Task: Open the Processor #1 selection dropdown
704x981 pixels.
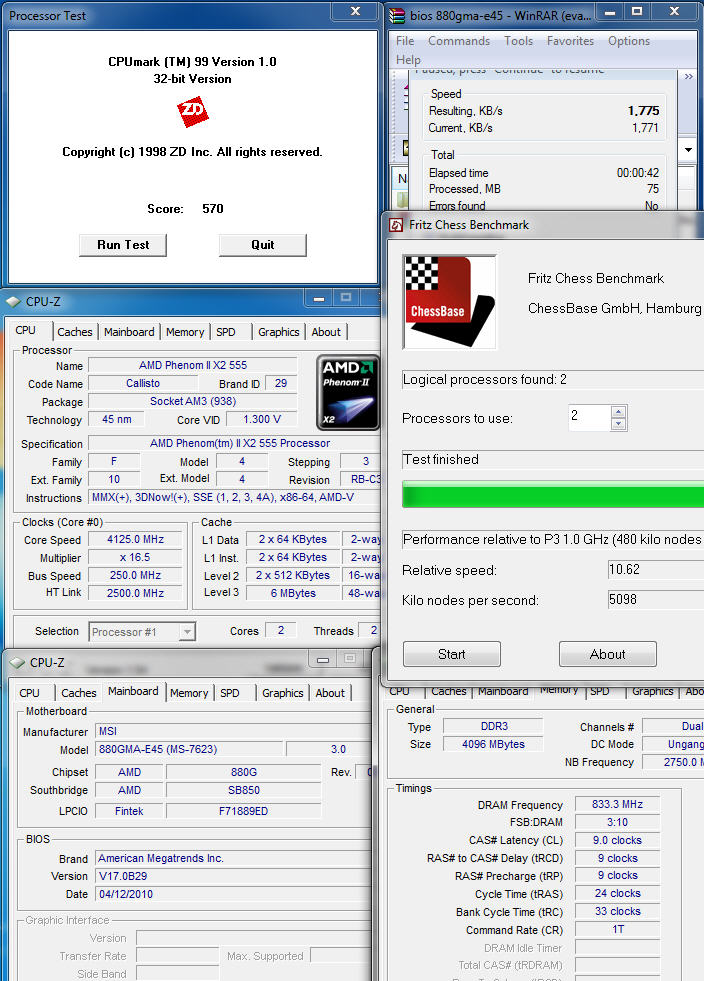Action: click(x=187, y=632)
